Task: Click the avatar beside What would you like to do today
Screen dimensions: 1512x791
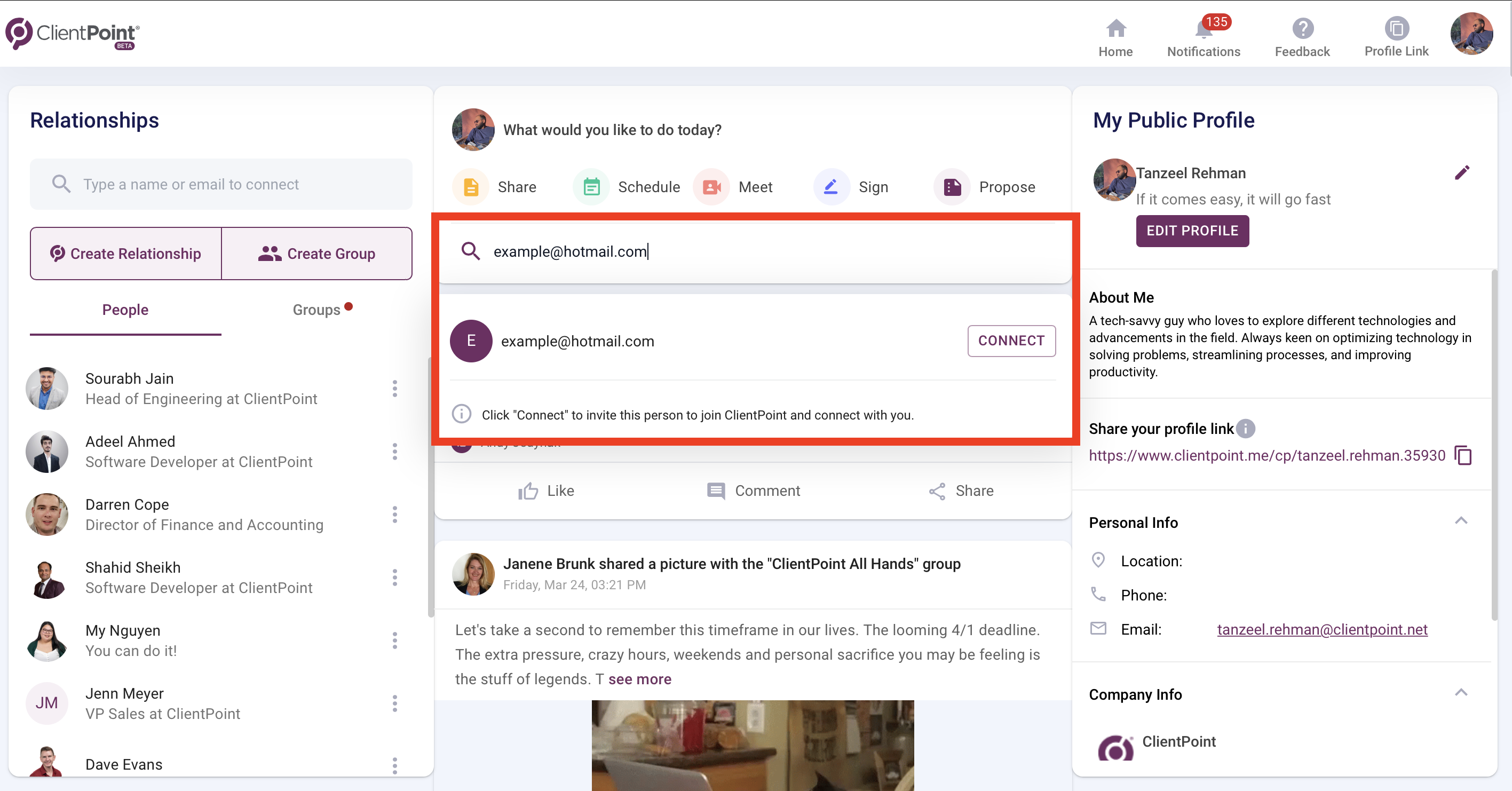Action: click(473, 129)
